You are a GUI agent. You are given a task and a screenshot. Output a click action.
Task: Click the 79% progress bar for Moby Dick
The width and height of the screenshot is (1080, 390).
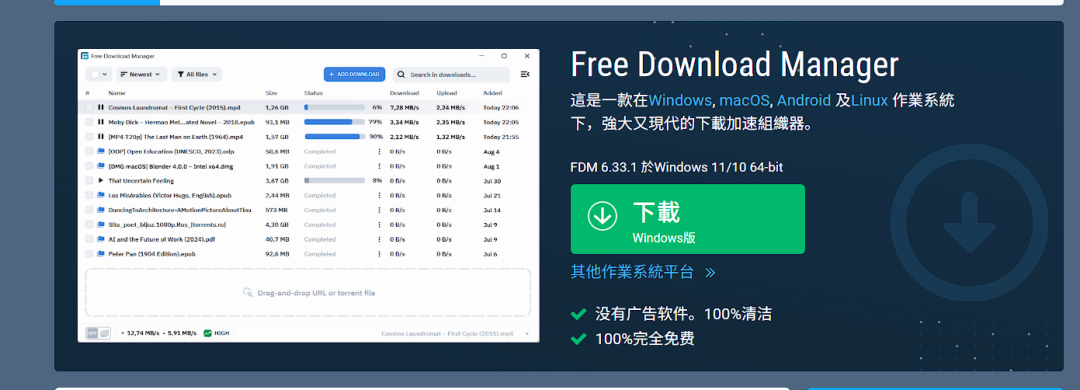tap(334, 122)
